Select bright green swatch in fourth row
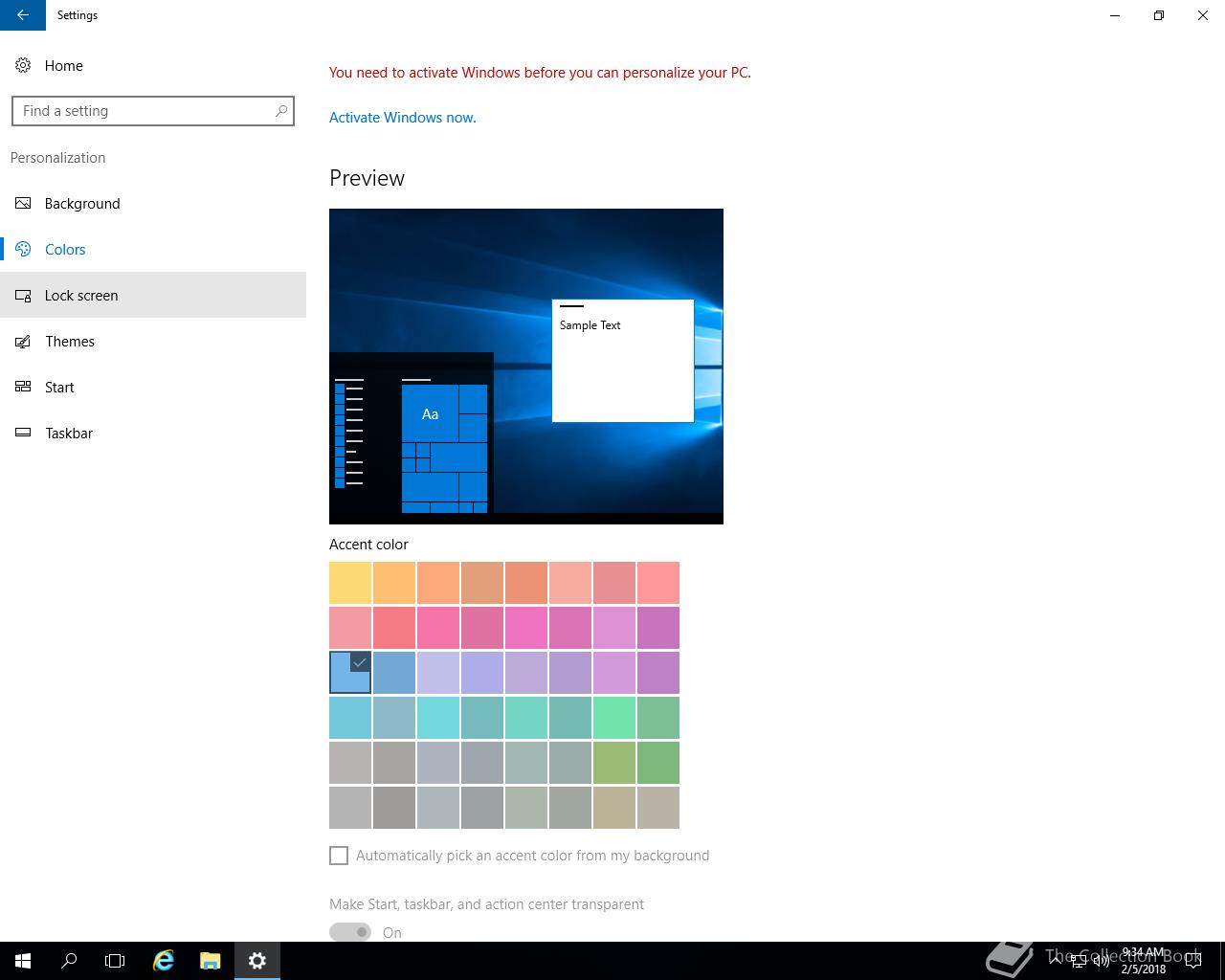 (614, 717)
